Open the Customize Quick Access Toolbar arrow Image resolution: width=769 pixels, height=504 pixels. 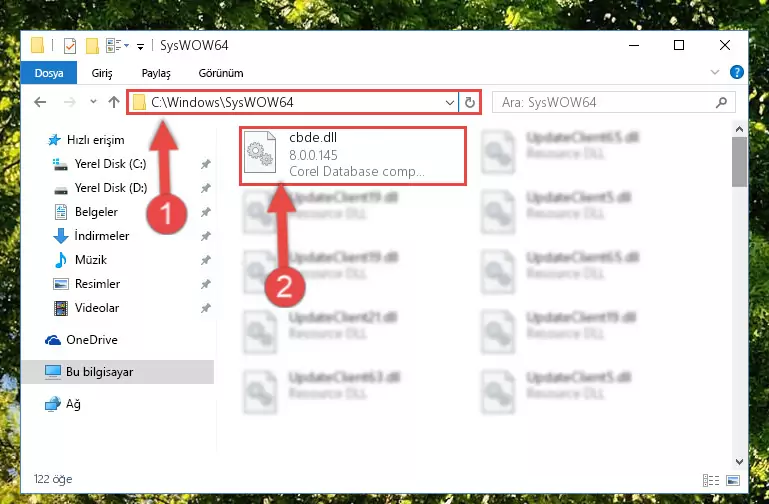pos(140,46)
